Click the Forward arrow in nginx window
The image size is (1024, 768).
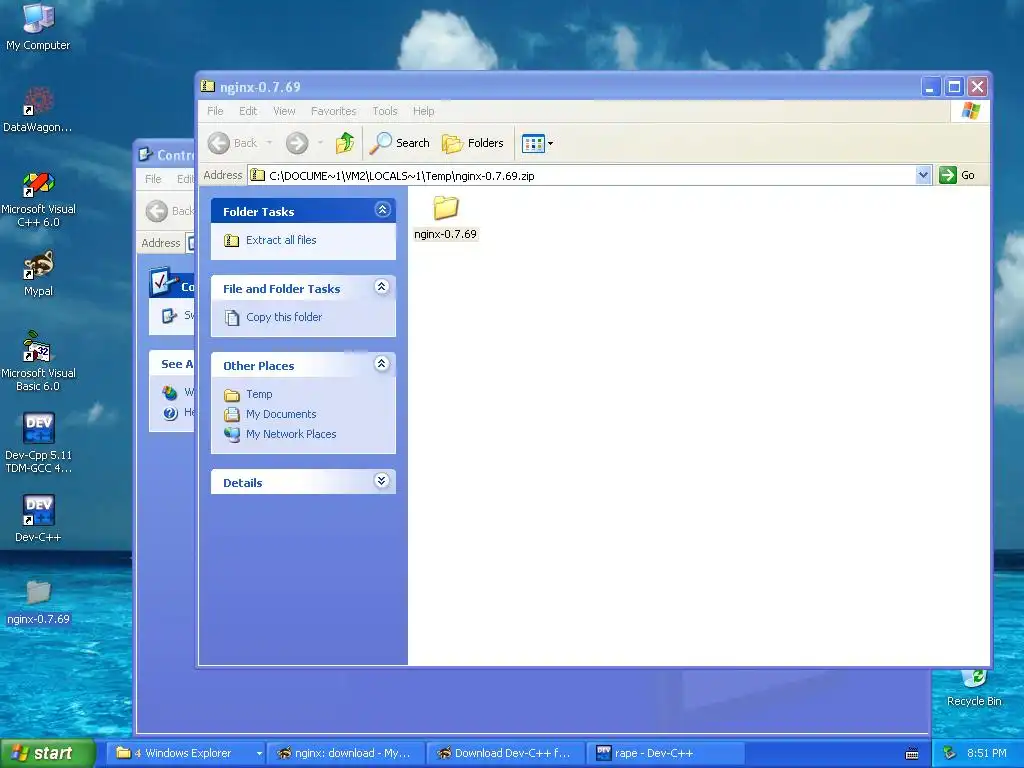point(297,143)
